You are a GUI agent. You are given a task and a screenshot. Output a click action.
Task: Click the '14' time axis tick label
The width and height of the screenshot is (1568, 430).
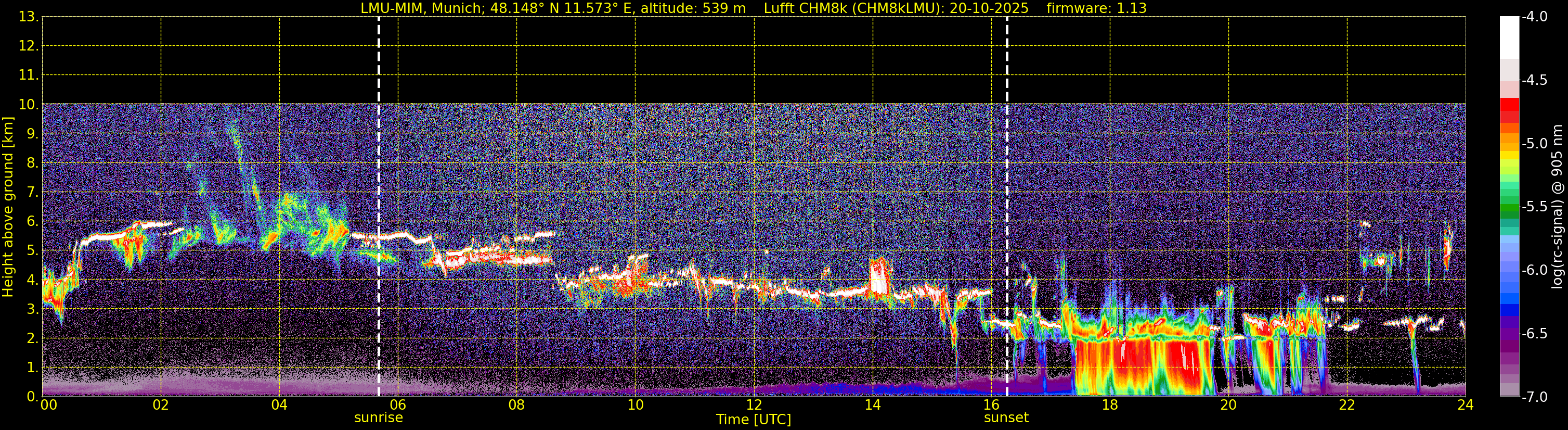(873, 405)
